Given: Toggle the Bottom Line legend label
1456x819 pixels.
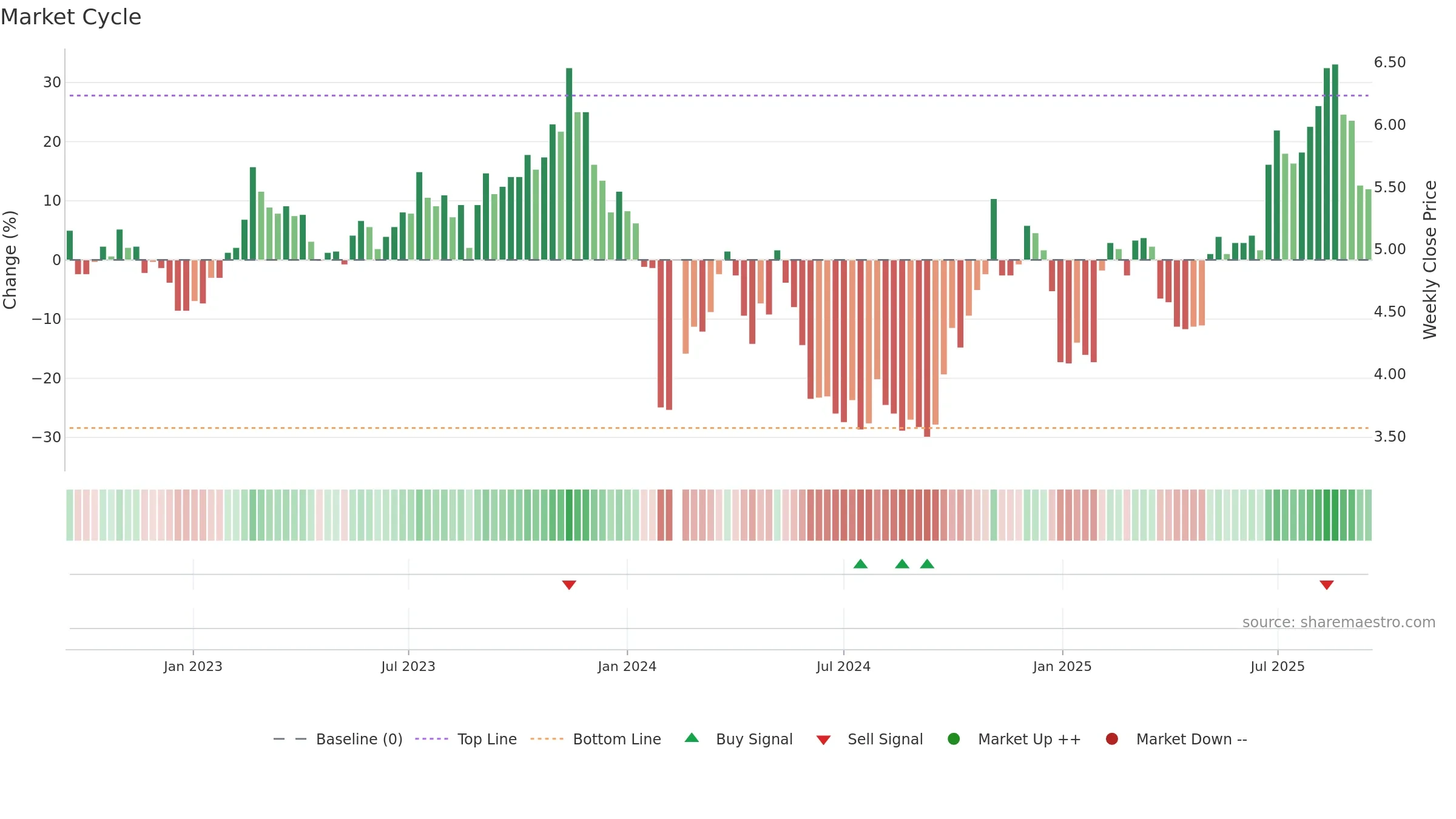Looking at the screenshot, I should (x=617, y=739).
